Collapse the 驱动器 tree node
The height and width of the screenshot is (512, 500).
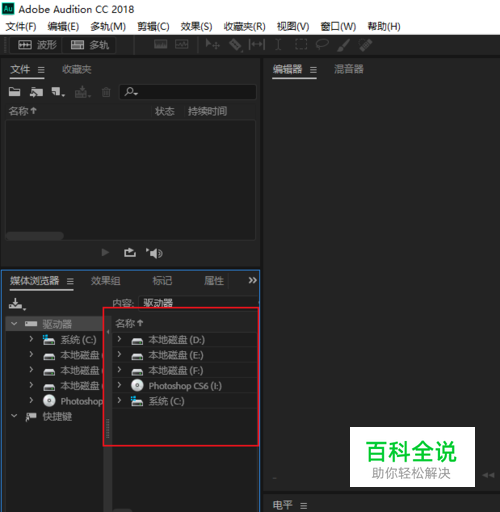tap(14, 323)
